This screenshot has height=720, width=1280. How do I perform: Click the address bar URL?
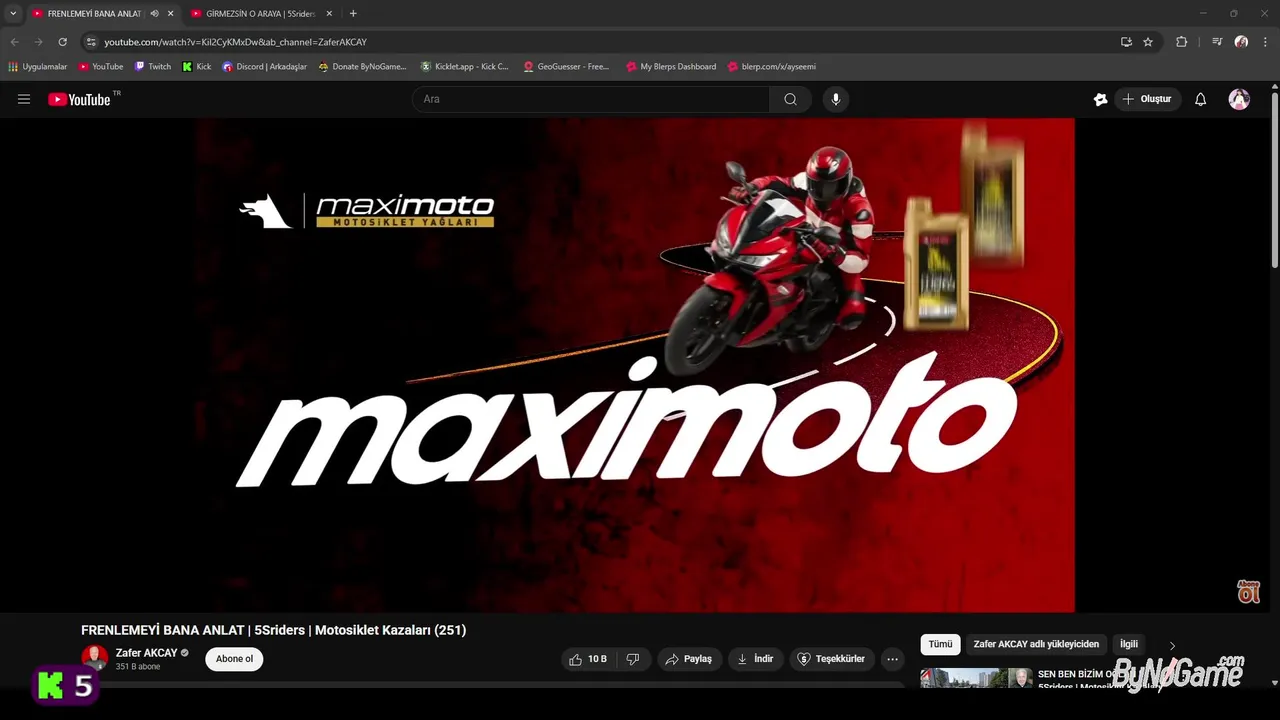(235, 42)
